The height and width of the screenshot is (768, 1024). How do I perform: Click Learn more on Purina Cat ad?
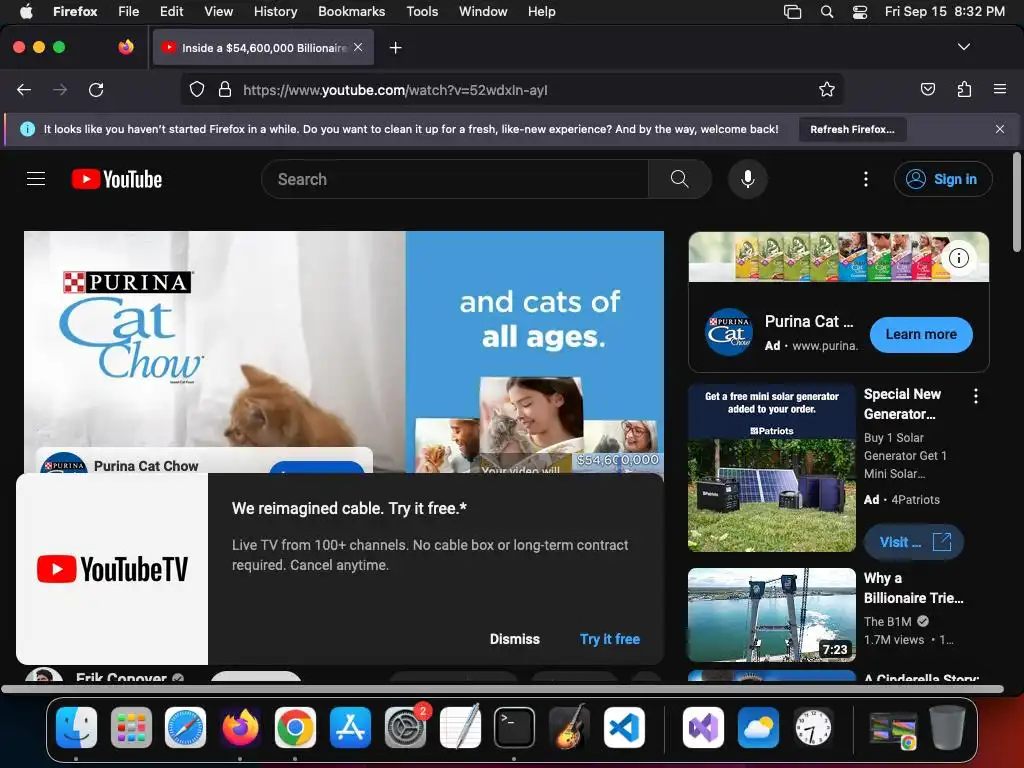[x=921, y=334]
